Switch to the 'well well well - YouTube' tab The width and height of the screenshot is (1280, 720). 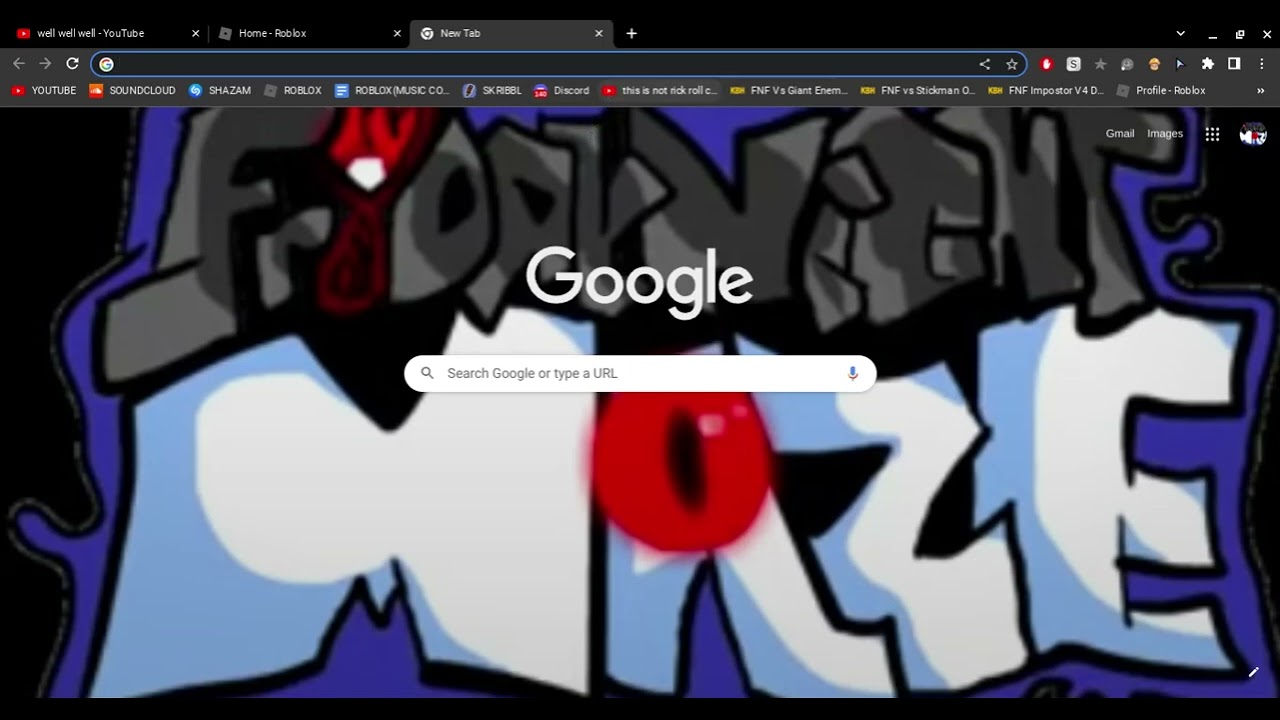tap(108, 33)
